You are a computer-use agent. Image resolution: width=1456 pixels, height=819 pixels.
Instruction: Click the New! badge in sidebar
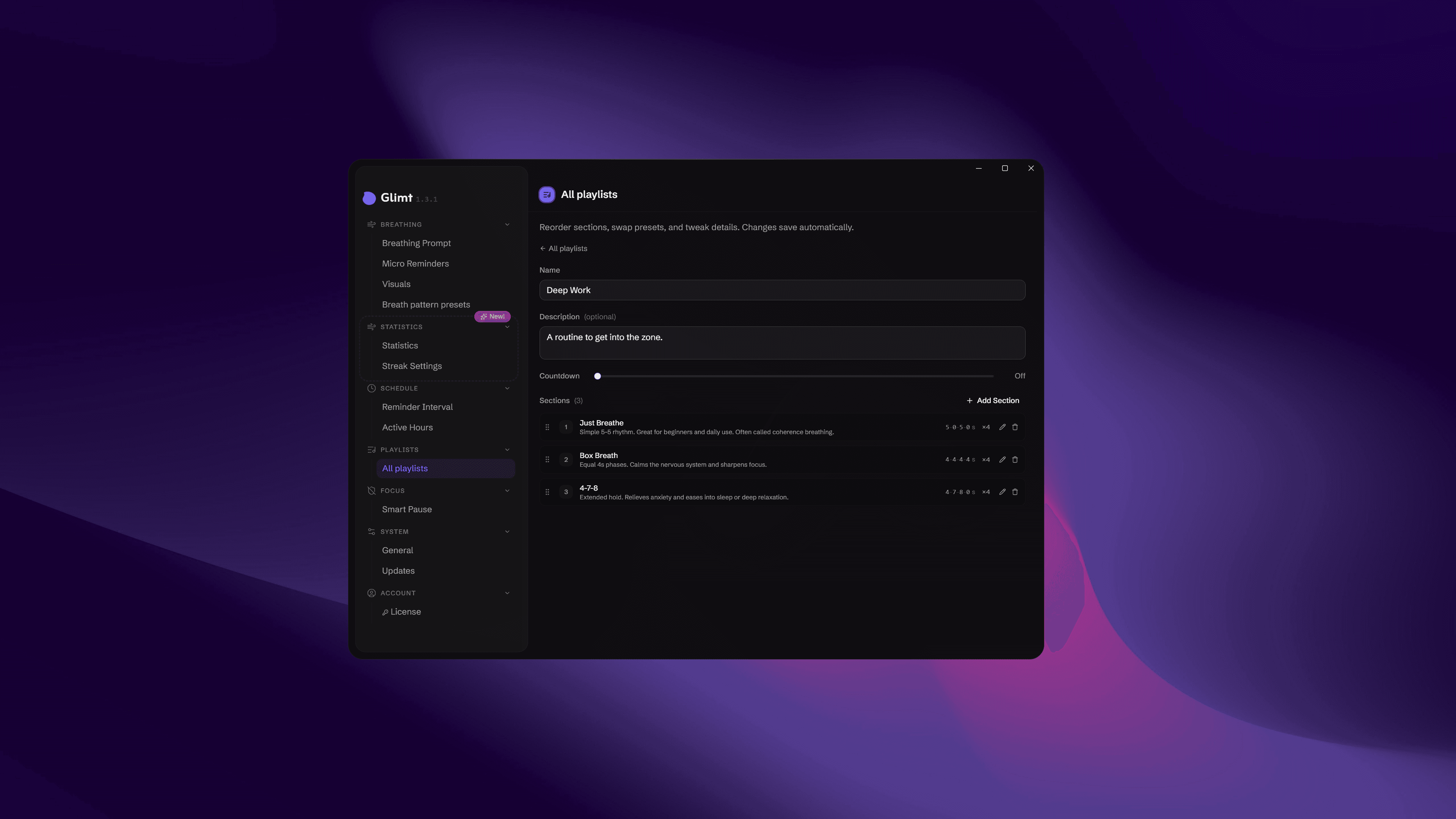click(492, 317)
